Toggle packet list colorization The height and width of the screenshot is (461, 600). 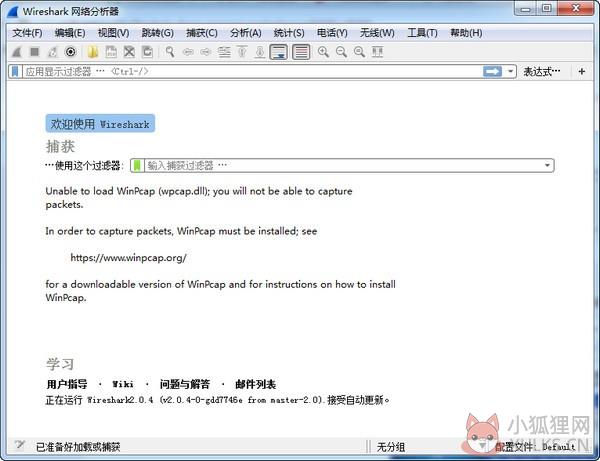click(301, 52)
